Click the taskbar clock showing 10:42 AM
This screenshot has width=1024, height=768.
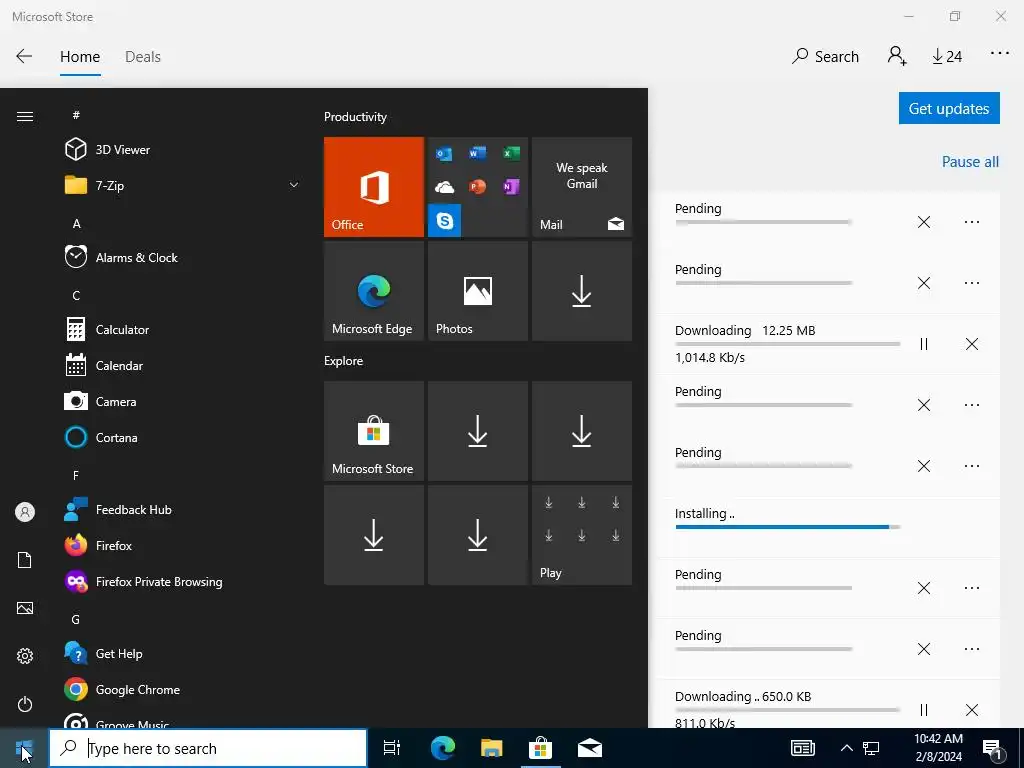[x=938, y=748]
